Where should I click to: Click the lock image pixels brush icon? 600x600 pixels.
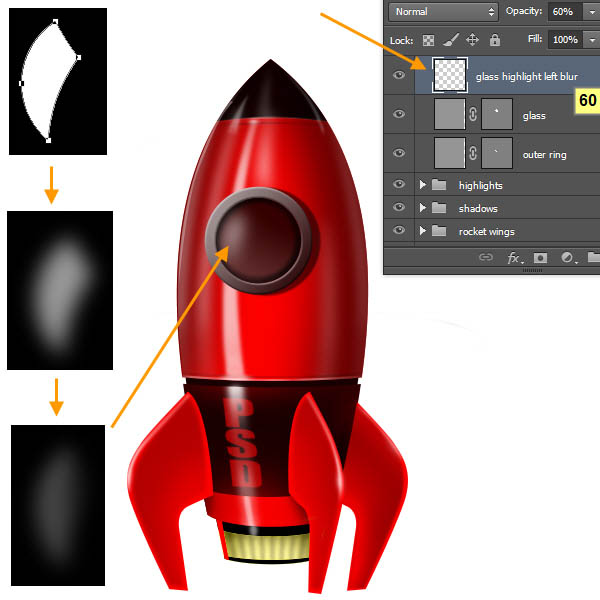coord(450,40)
